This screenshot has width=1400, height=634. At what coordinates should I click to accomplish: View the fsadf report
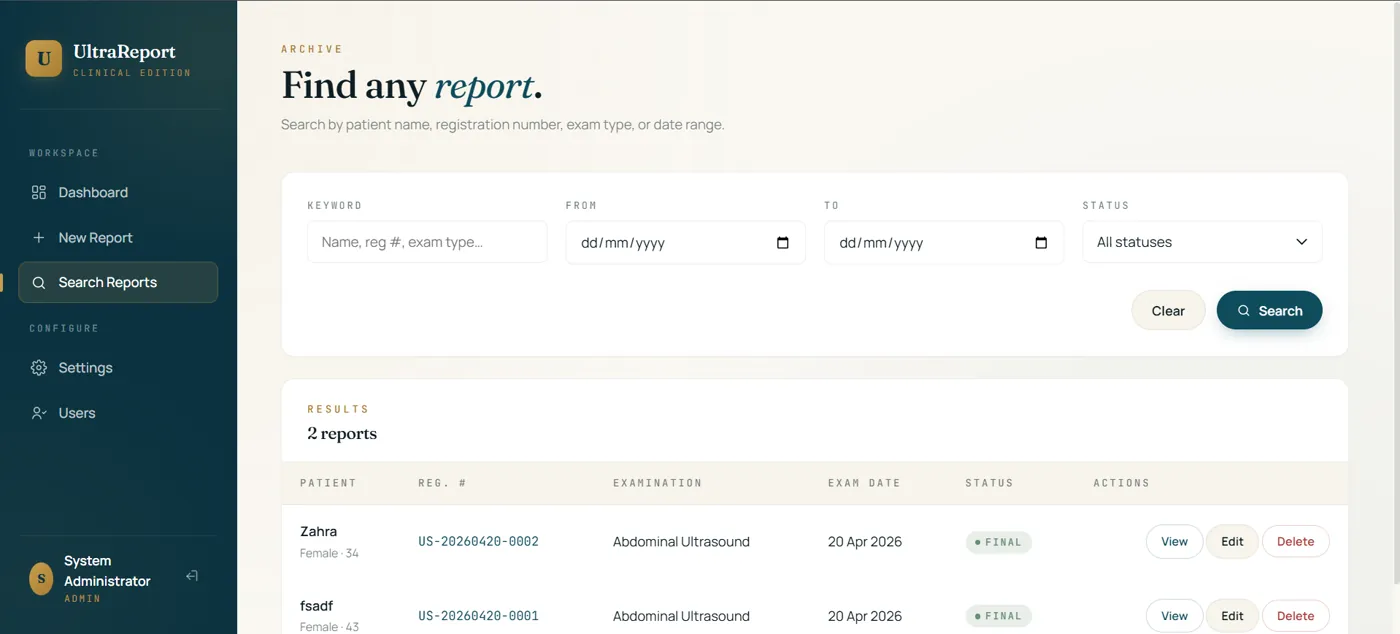point(1174,616)
